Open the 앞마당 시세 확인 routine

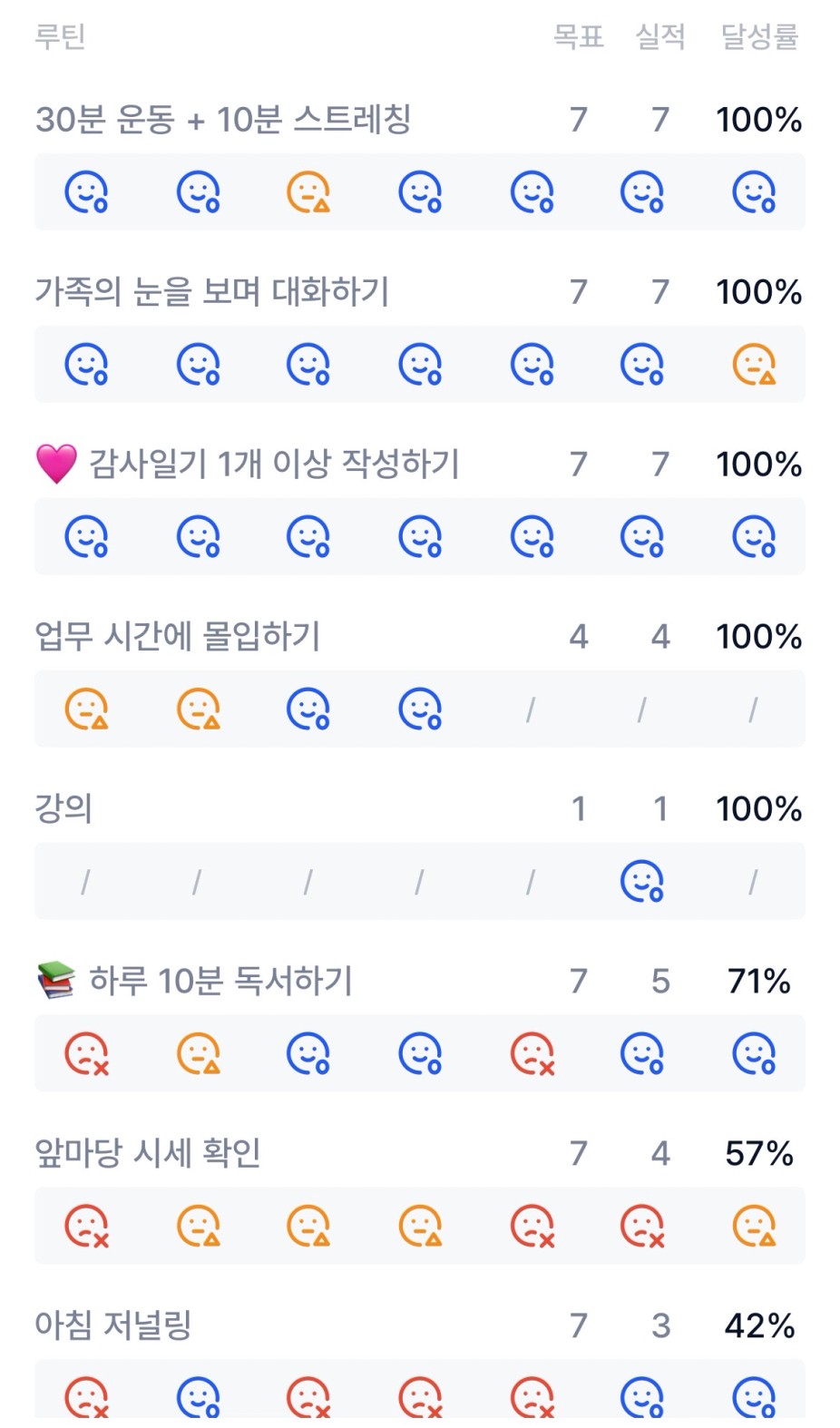pos(148,1153)
